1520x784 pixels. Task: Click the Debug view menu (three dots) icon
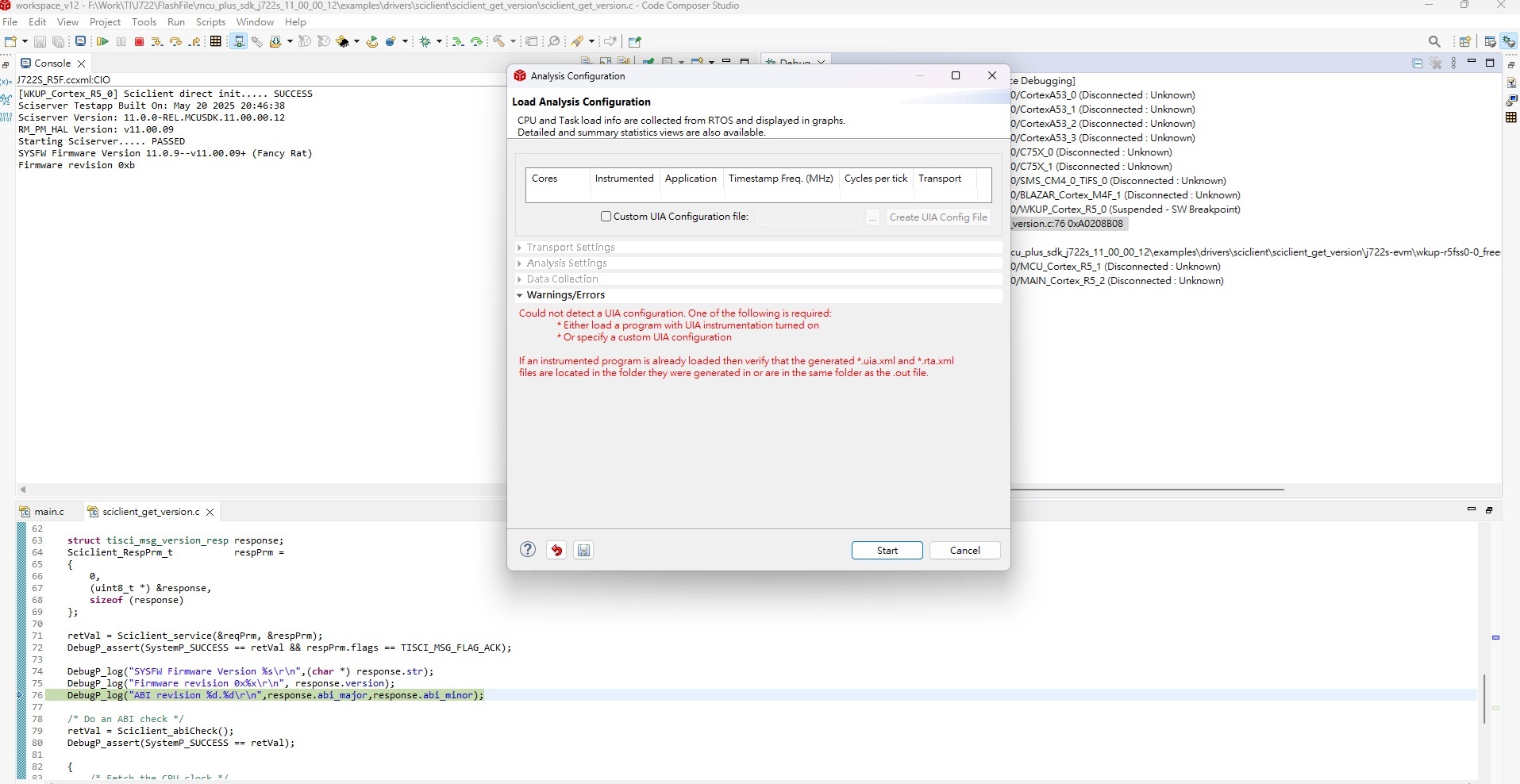[x=1454, y=63]
